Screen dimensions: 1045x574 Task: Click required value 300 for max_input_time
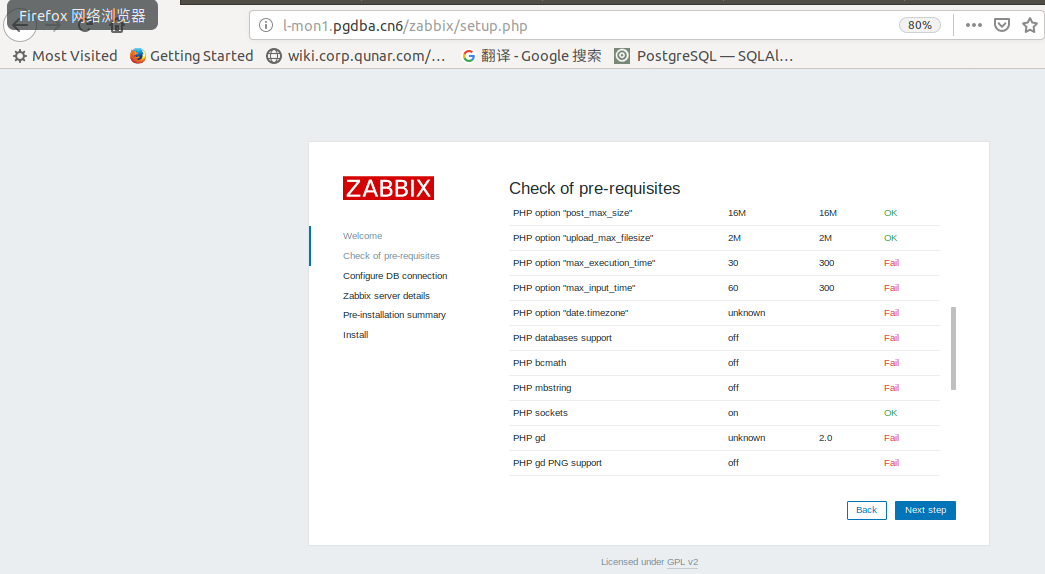coord(826,288)
